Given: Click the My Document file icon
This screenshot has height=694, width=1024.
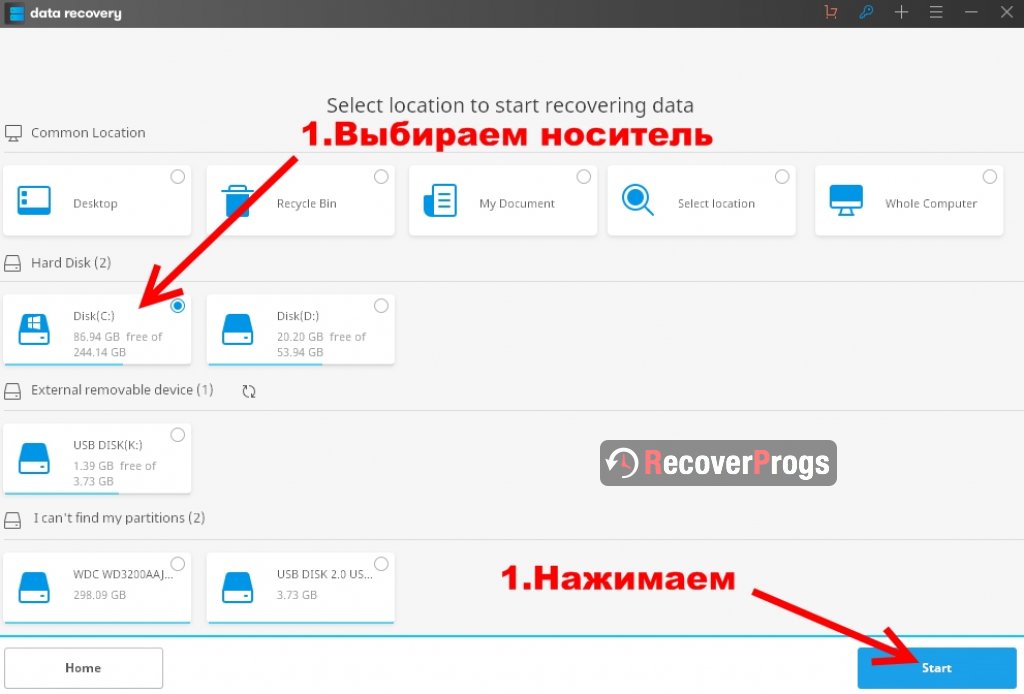Looking at the screenshot, I should 440,200.
